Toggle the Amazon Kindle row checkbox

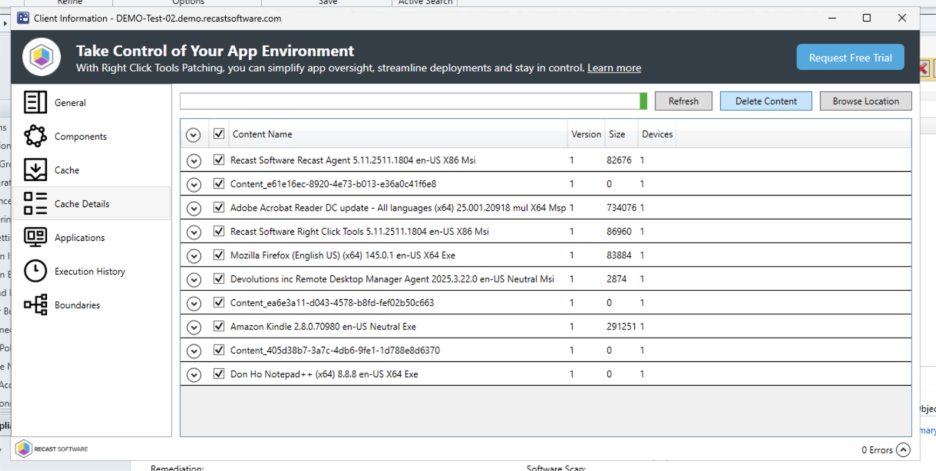219,326
